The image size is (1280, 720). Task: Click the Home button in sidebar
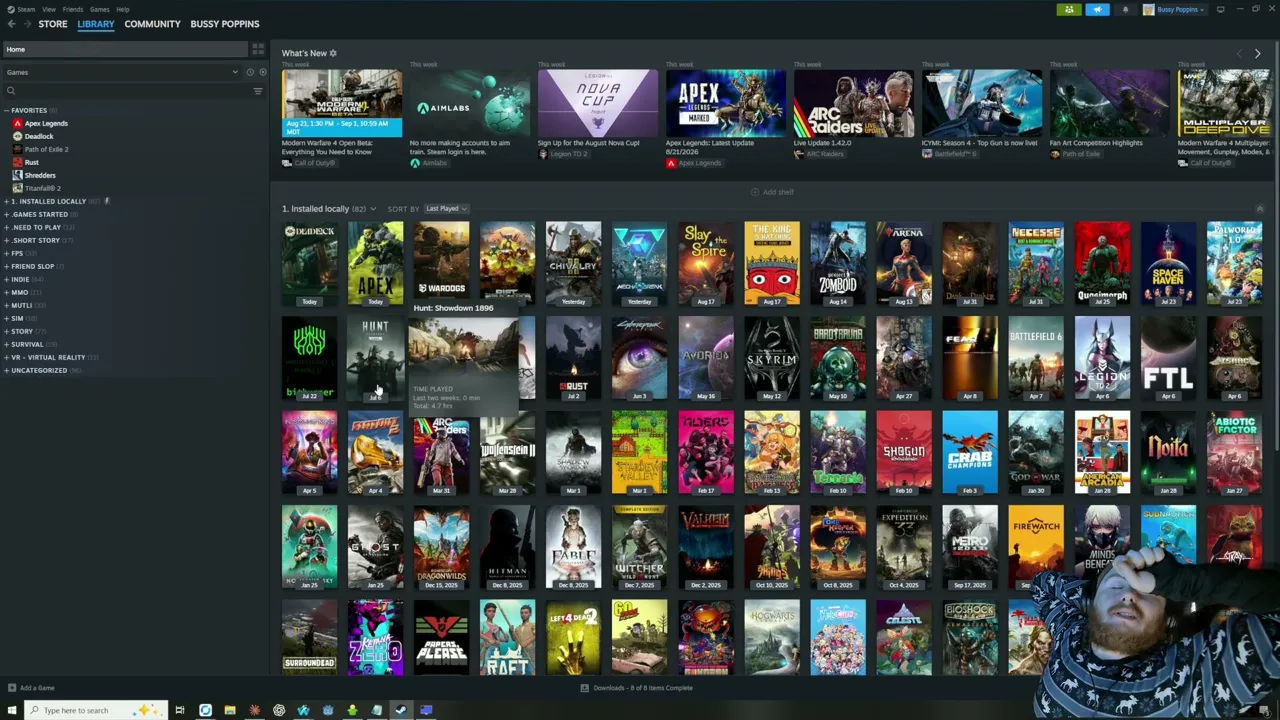(x=124, y=49)
